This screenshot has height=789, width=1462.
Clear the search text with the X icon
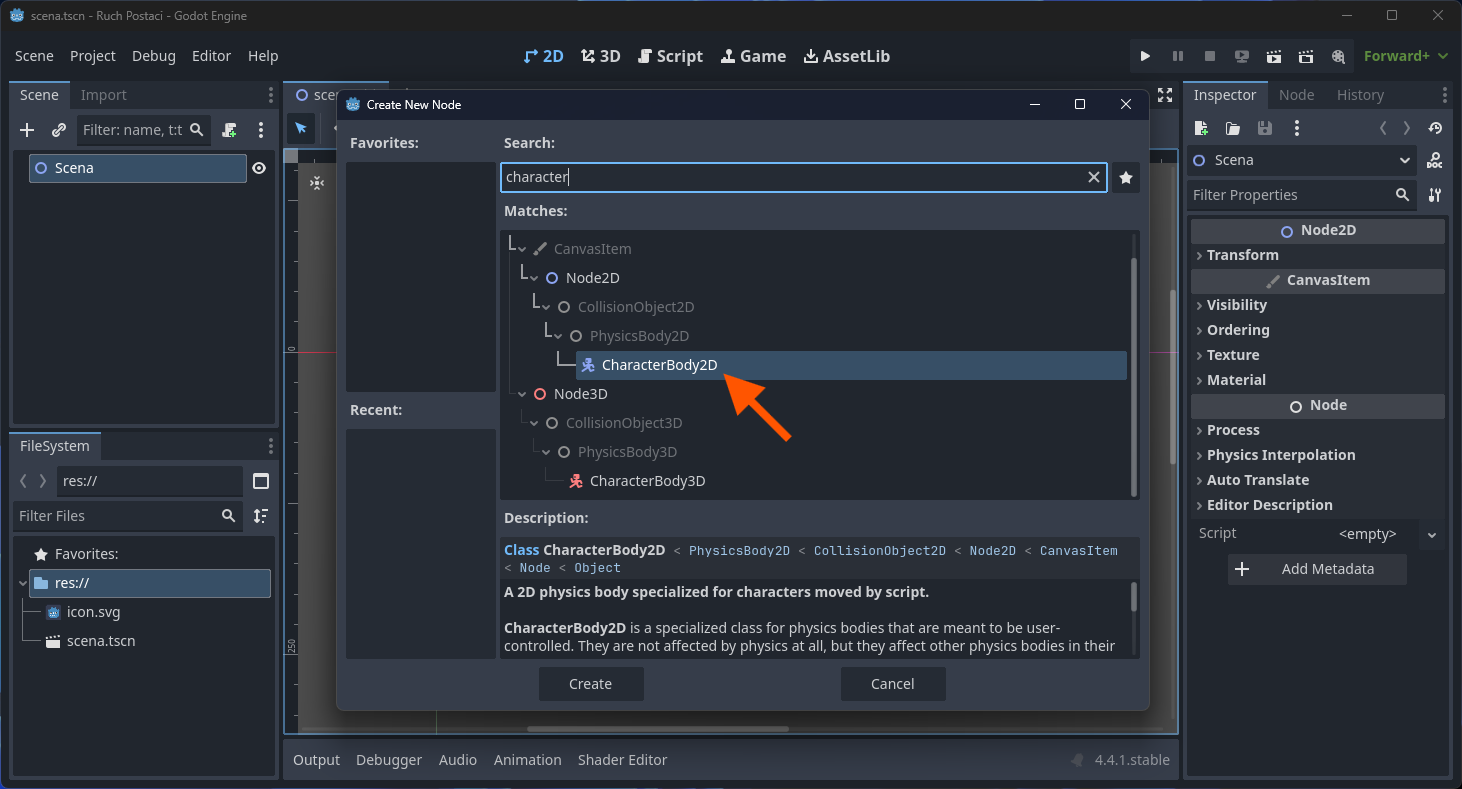[1094, 177]
